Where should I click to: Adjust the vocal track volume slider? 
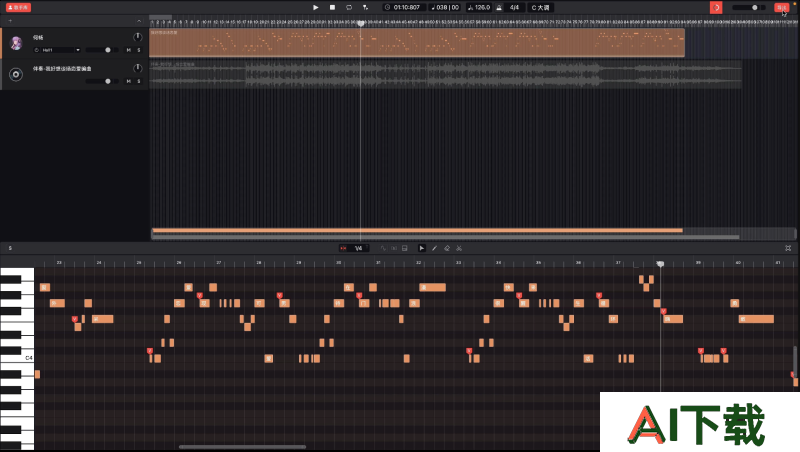point(102,50)
